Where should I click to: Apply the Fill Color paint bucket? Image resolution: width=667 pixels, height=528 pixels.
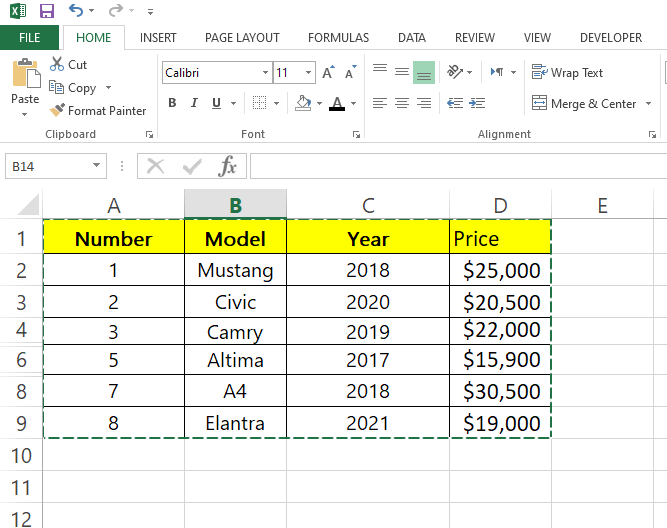coord(303,103)
